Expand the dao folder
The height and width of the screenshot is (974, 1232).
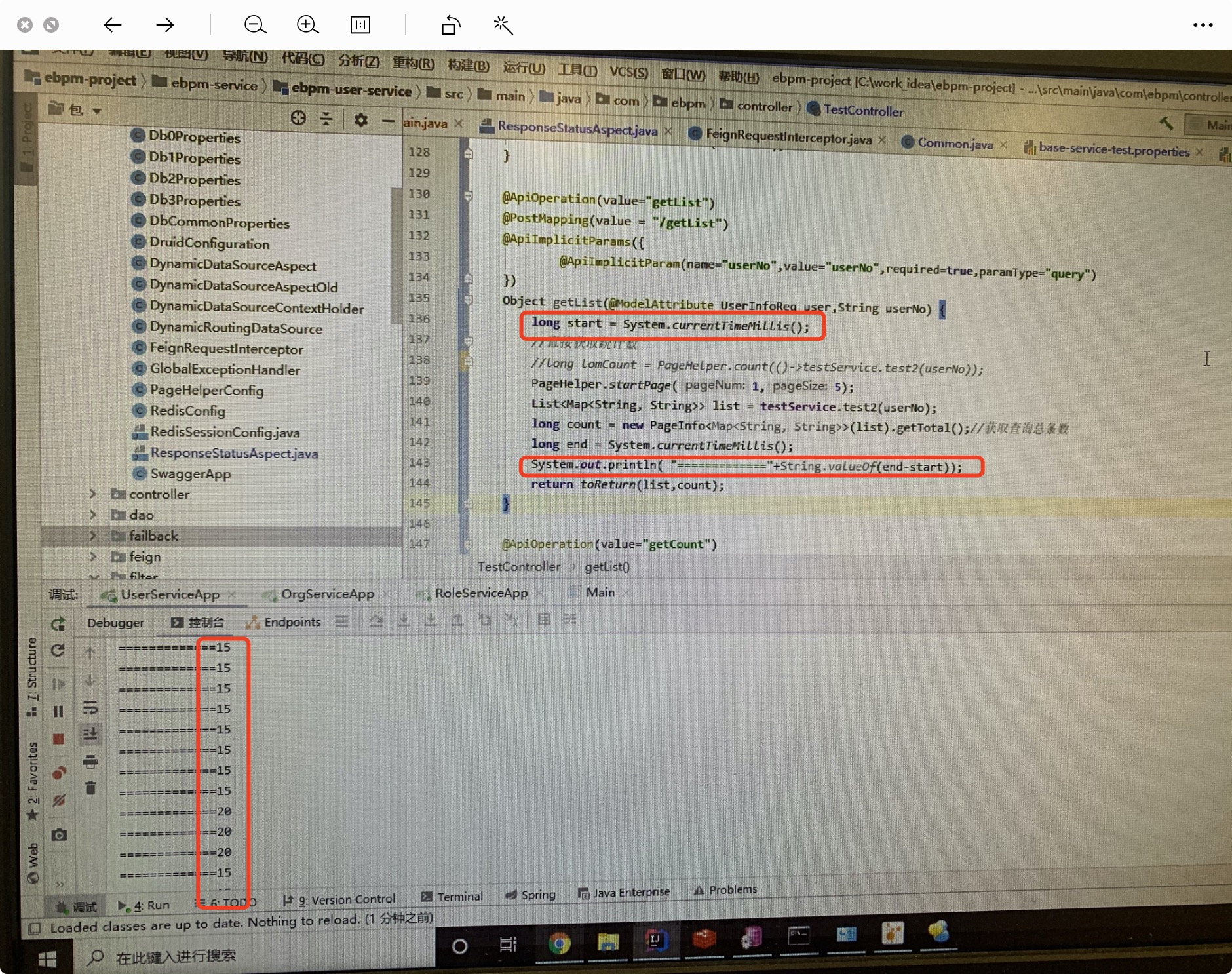[x=93, y=515]
